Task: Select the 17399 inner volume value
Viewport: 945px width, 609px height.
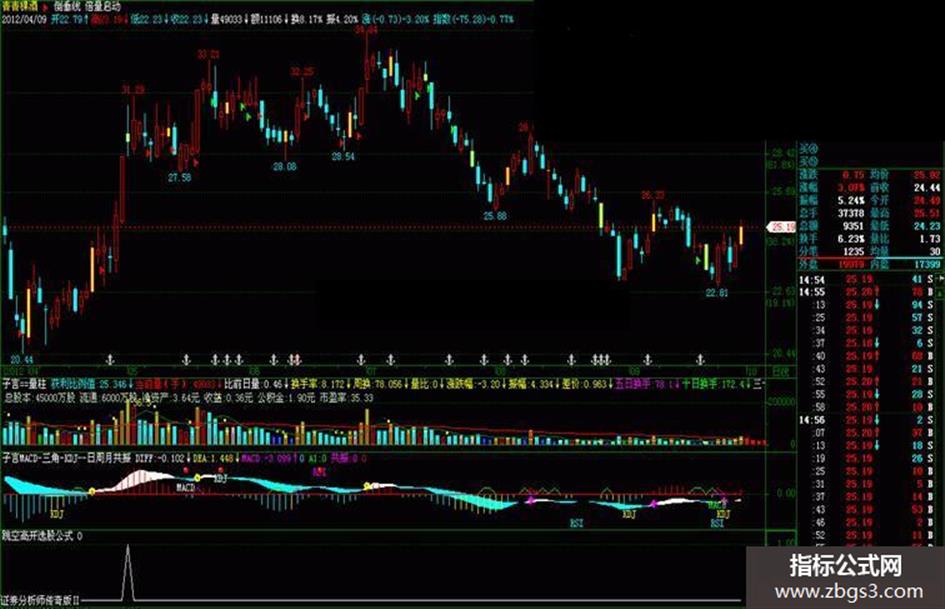Action: pos(927,264)
